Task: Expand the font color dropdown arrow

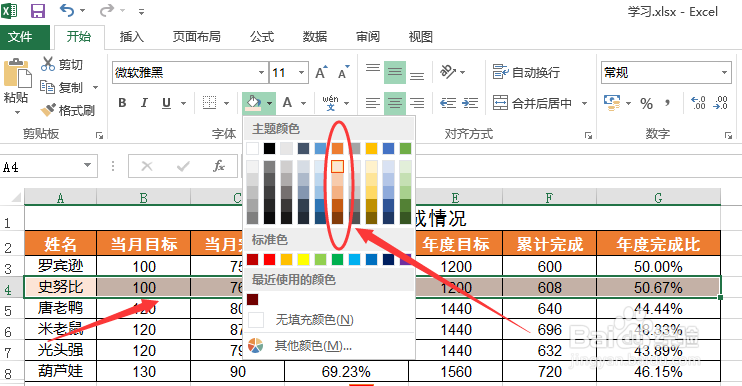Action: (303, 103)
